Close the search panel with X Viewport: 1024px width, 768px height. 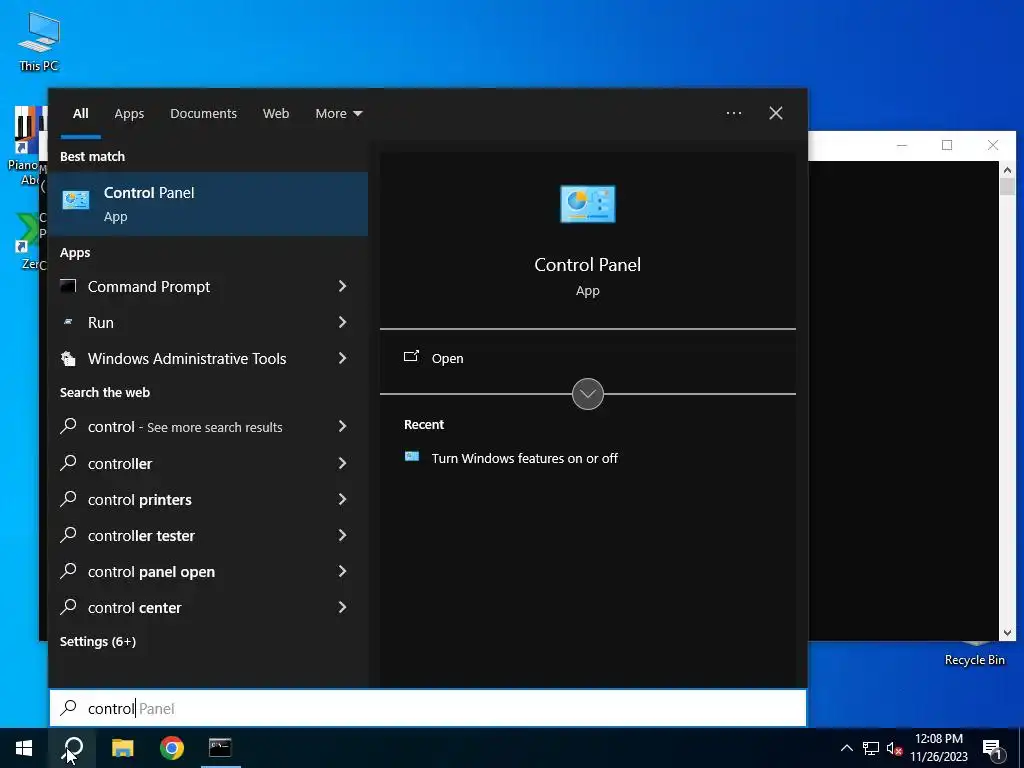click(776, 113)
